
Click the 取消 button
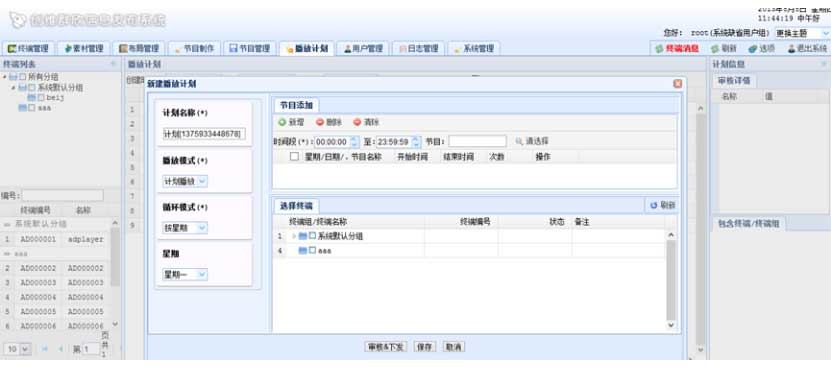(x=454, y=347)
